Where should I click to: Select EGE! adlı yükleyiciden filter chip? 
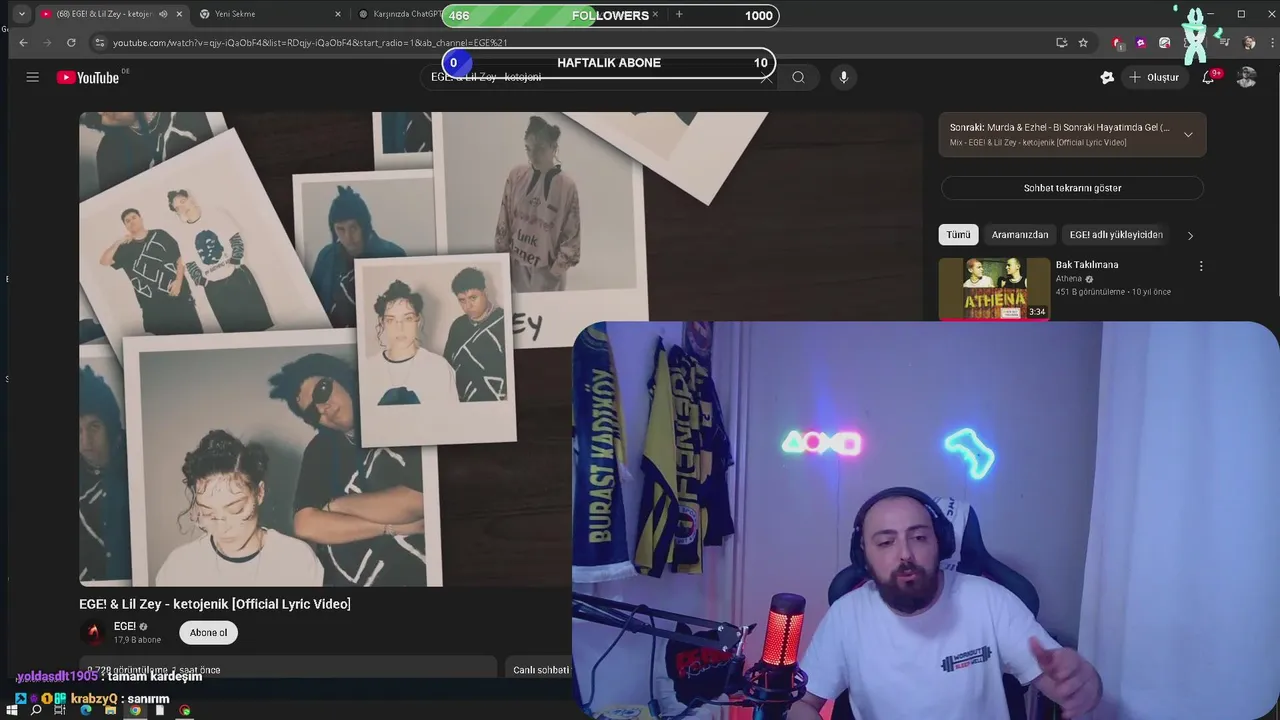coord(1116,235)
